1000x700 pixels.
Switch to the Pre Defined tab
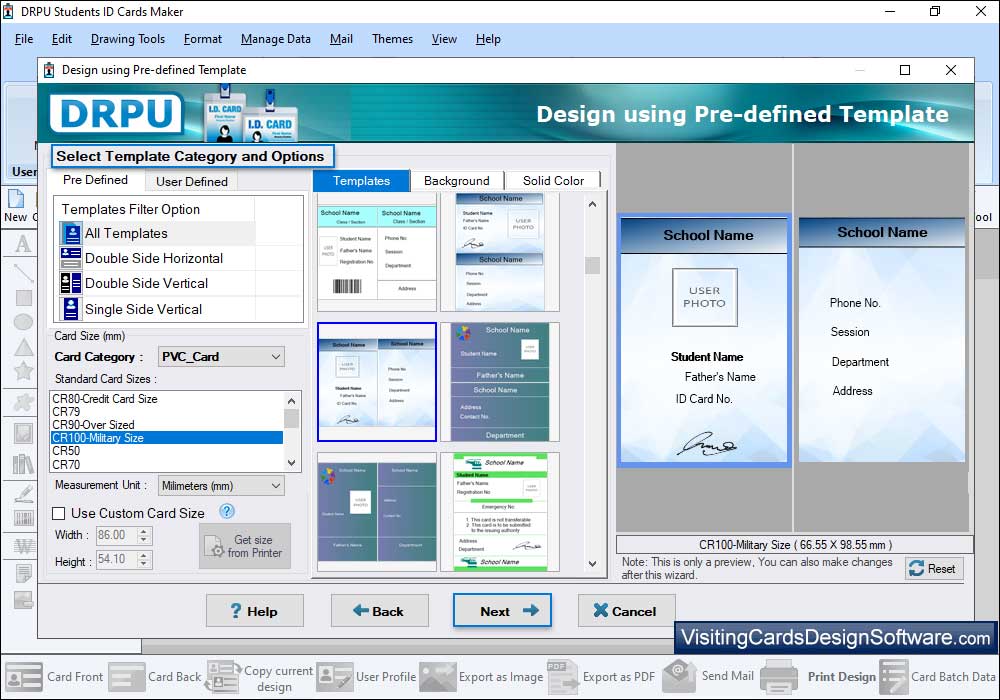(x=95, y=180)
